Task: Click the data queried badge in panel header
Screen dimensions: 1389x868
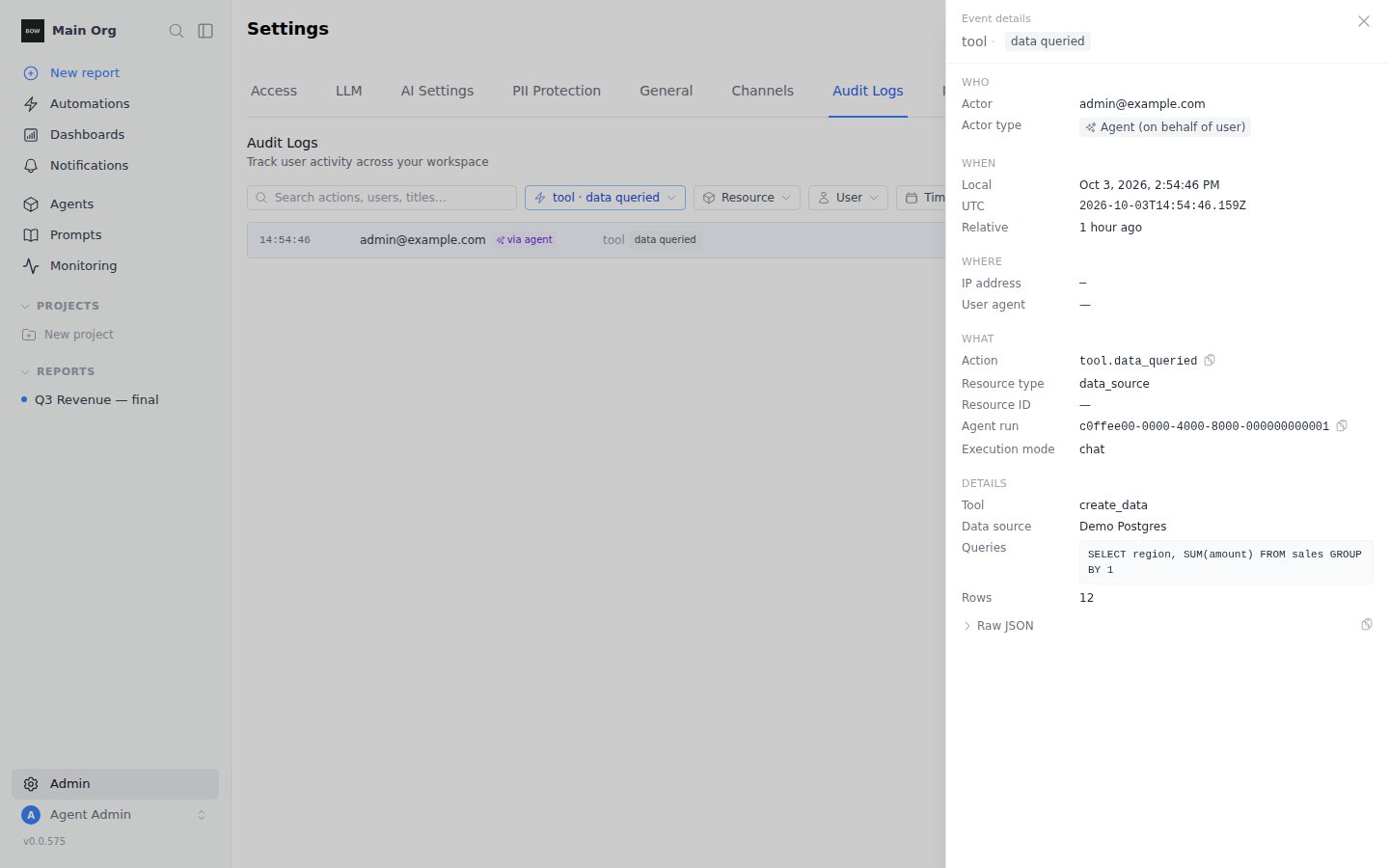Action: coord(1048,41)
